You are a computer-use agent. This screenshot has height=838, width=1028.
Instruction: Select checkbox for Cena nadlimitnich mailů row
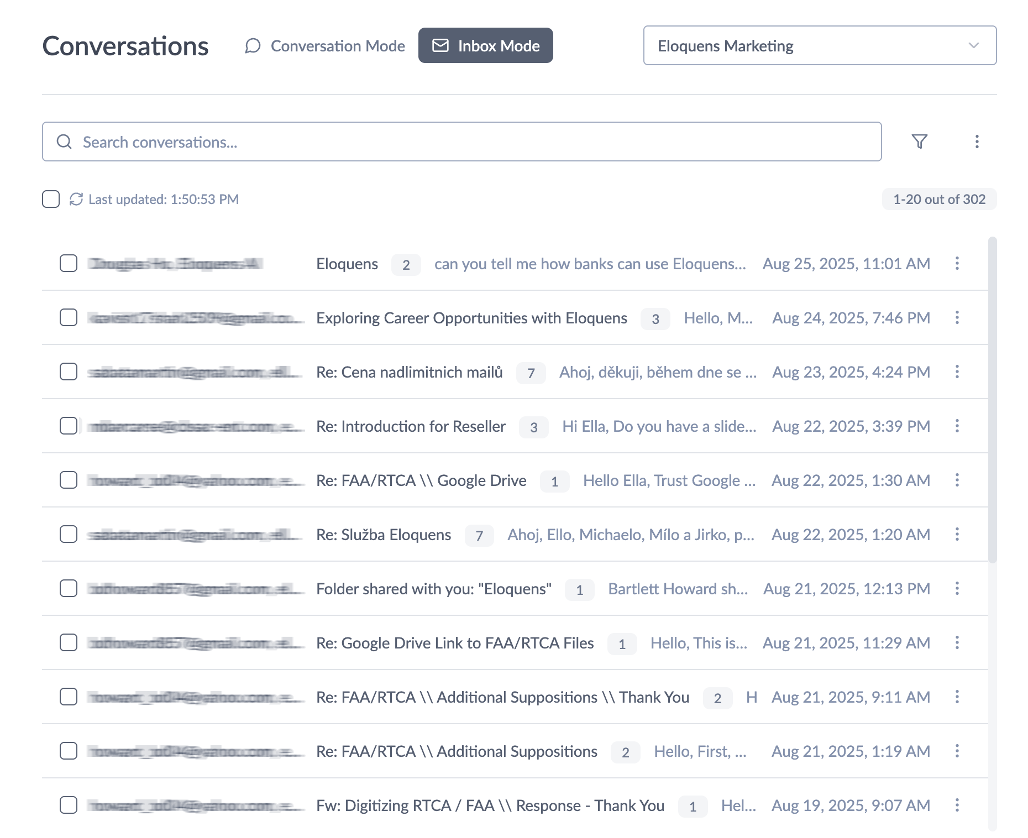(68, 372)
